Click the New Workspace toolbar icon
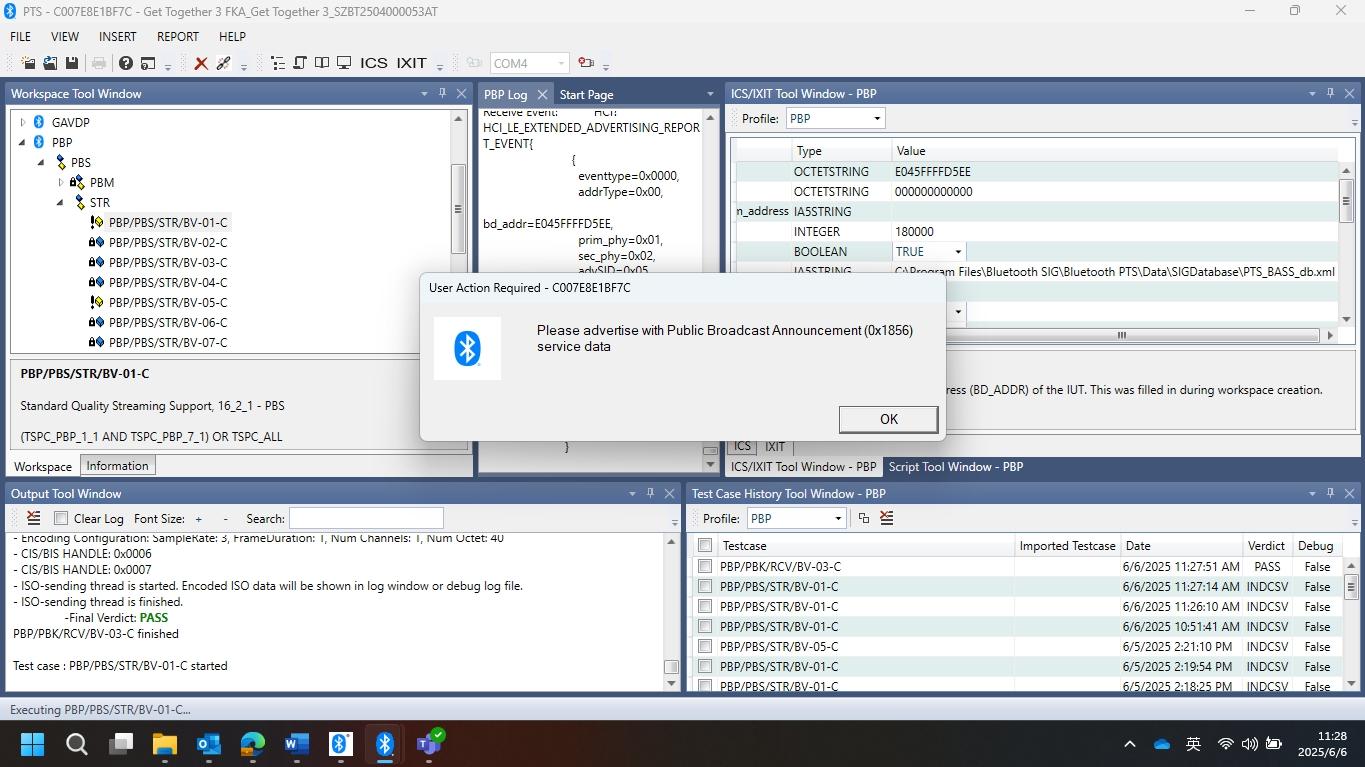Screen dimensions: 1365x767 coord(28,63)
